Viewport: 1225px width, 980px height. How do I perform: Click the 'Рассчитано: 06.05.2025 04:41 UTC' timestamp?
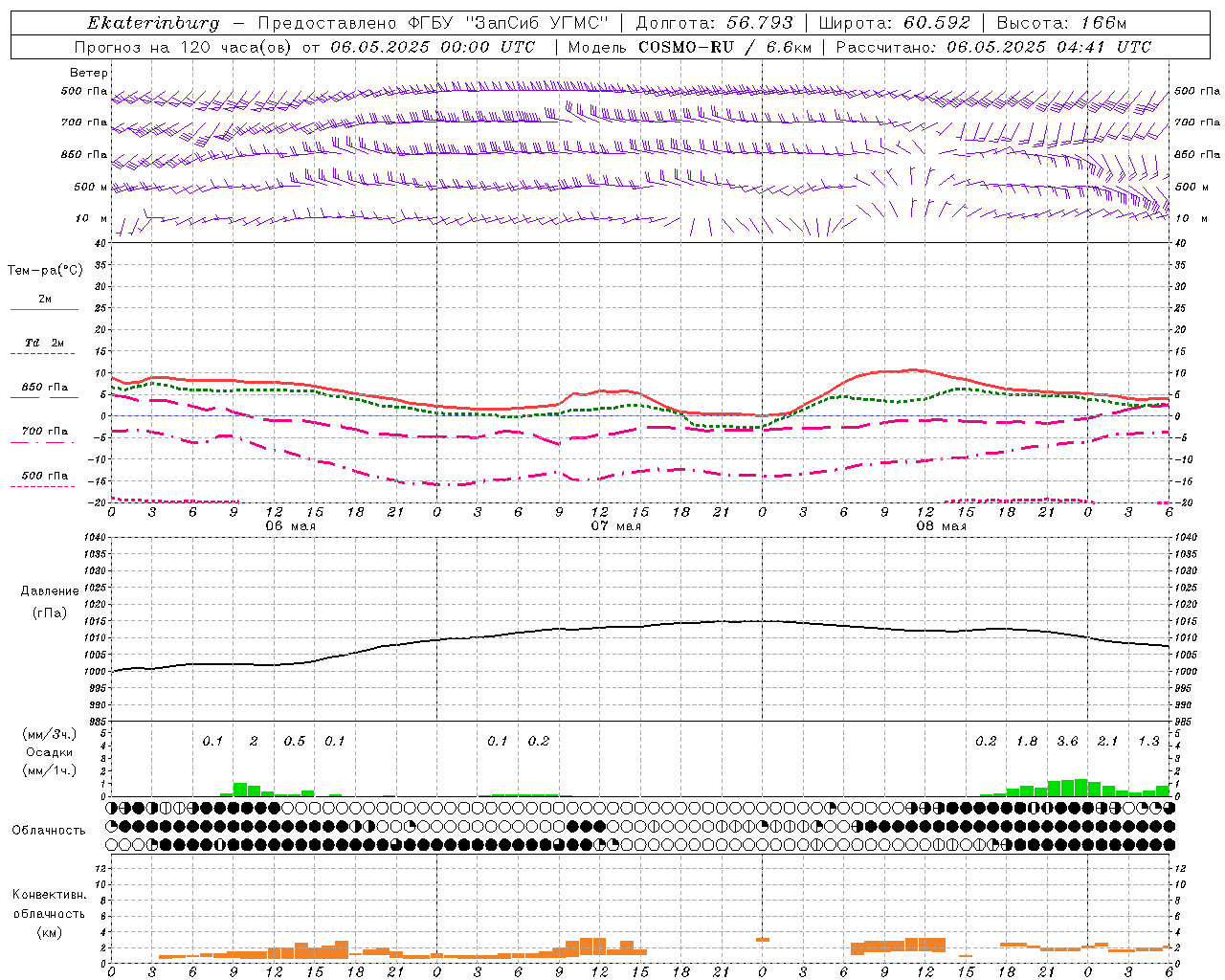coord(993,47)
